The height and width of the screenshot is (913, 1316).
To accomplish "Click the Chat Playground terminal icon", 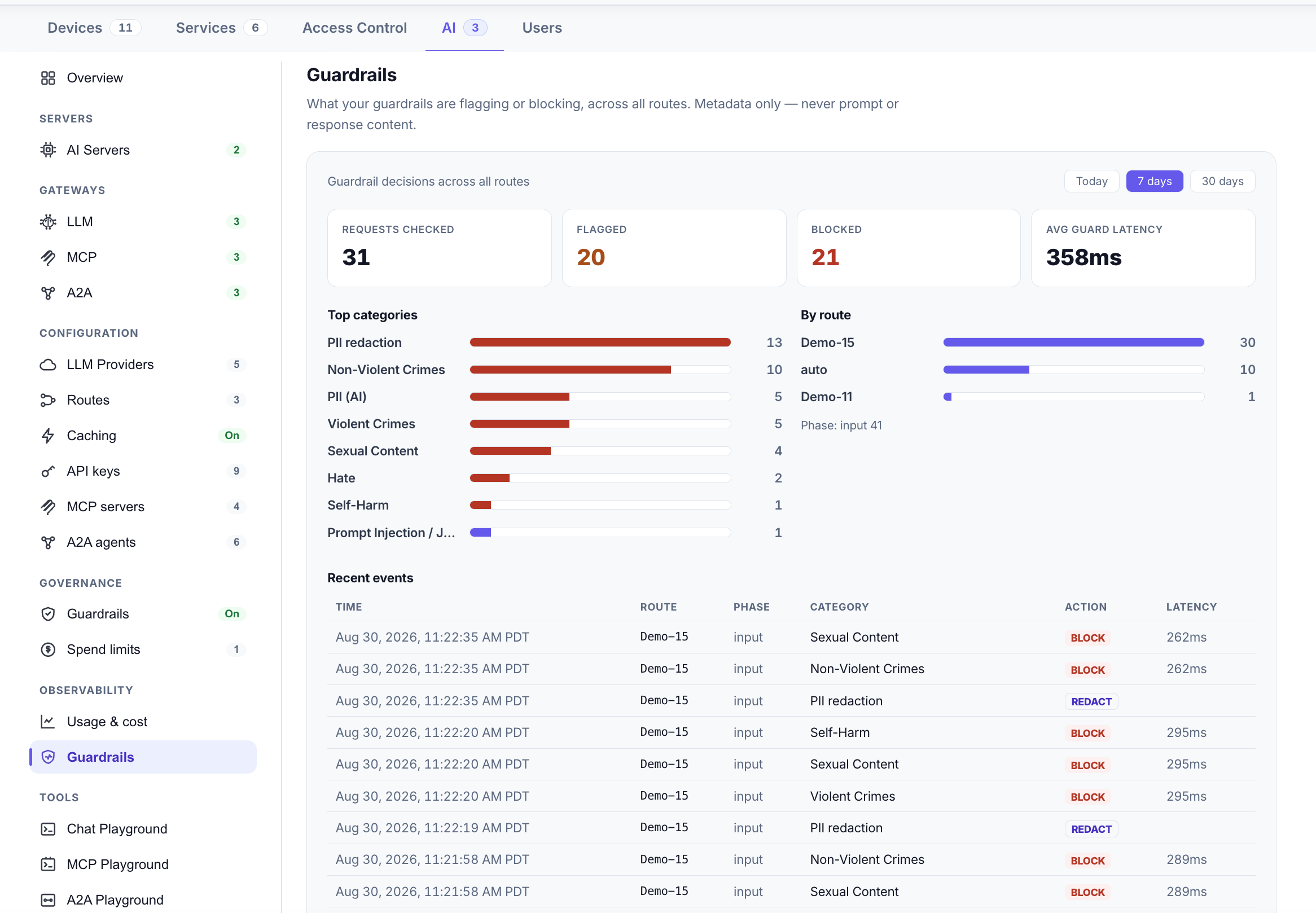I will coord(48,829).
